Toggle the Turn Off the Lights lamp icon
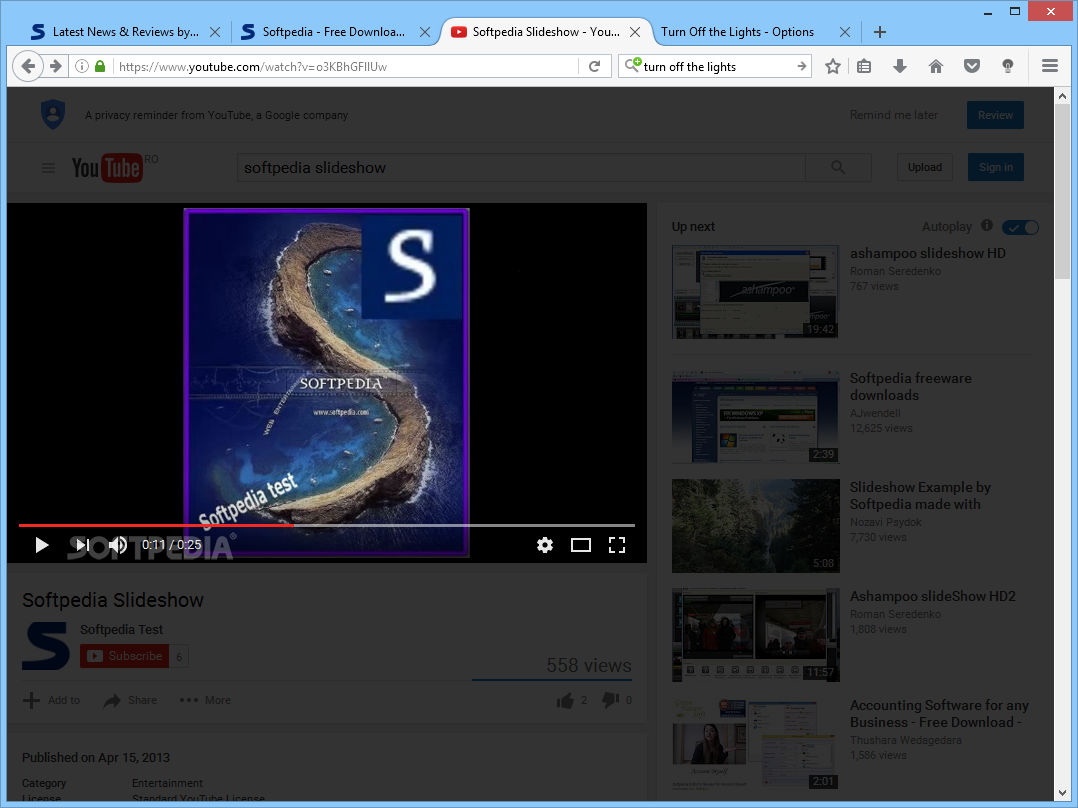This screenshot has width=1078, height=808. point(1007,66)
